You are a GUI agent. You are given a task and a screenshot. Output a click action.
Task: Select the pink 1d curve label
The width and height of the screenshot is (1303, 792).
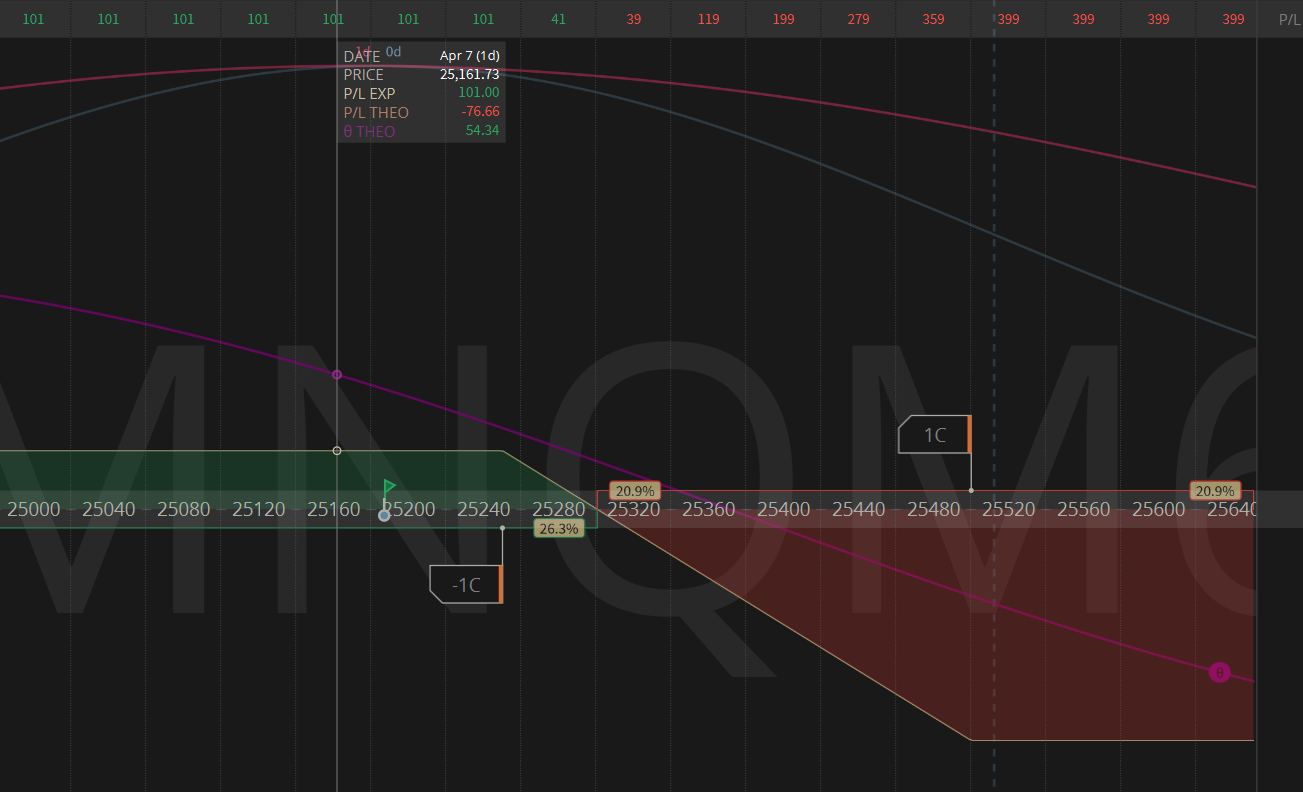pos(365,52)
